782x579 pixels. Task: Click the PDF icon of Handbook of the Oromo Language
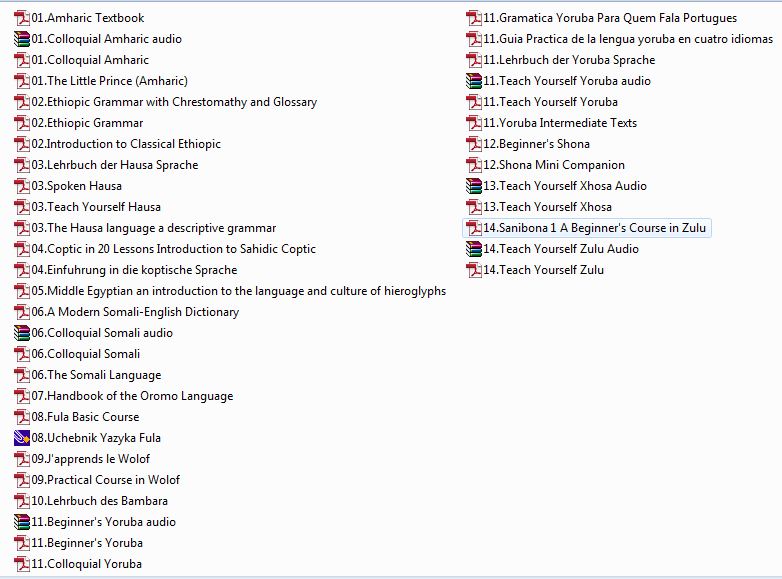click(22, 396)
